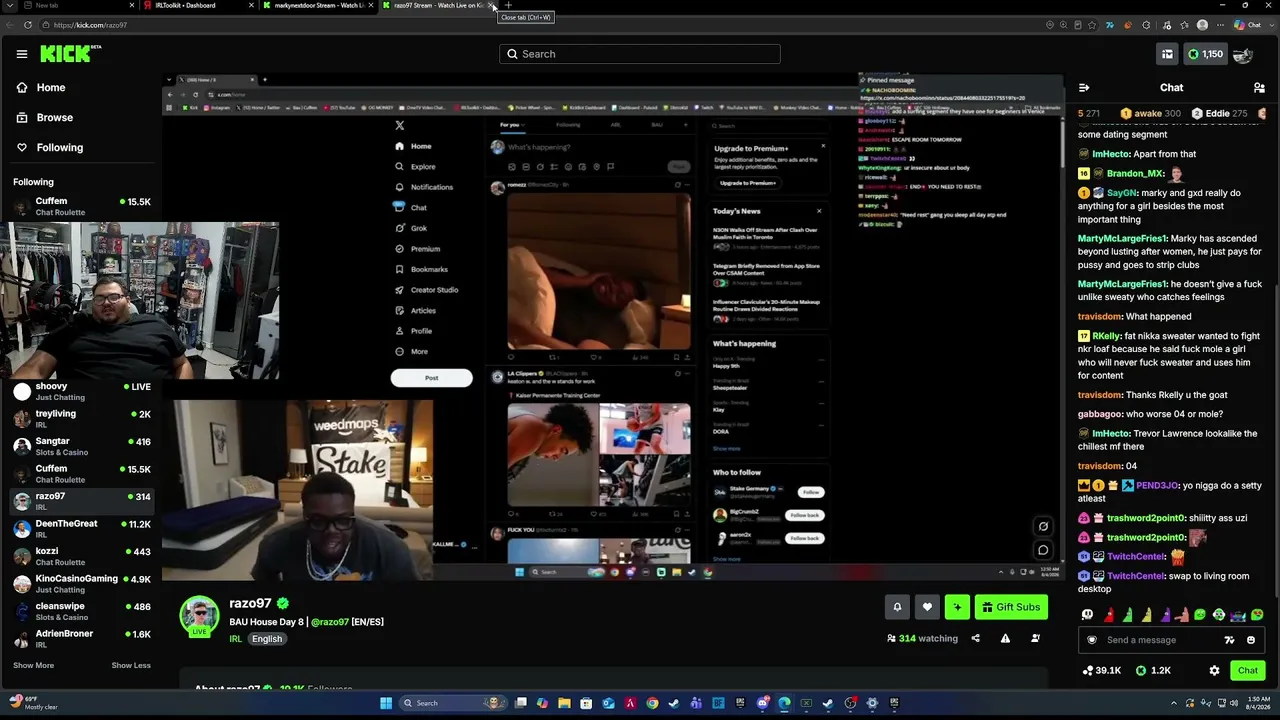
Task: Go back in the browser
Action: point(10,25)
